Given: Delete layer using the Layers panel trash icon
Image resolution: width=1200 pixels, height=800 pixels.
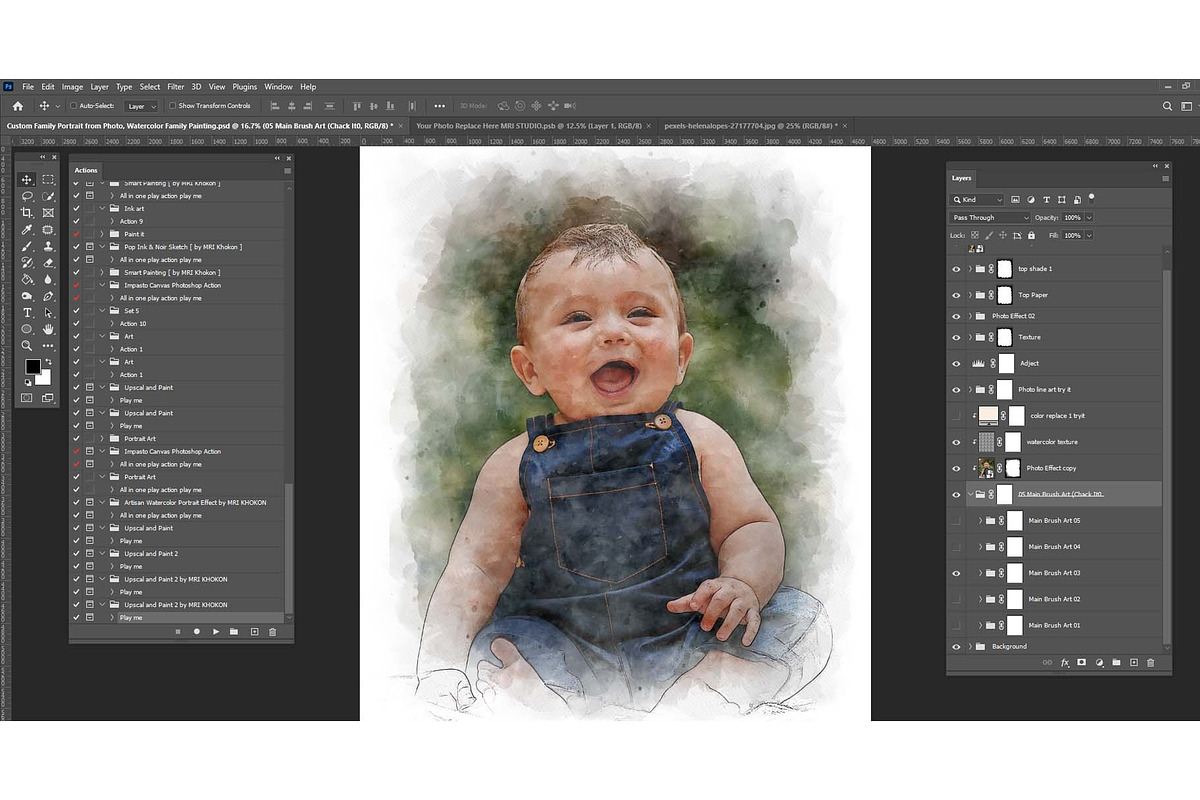Looking at the screenshot, I should coord(1150,662).
